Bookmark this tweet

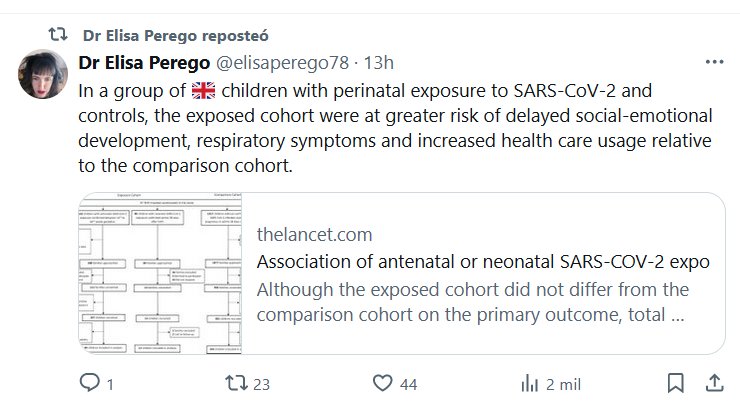677,382
